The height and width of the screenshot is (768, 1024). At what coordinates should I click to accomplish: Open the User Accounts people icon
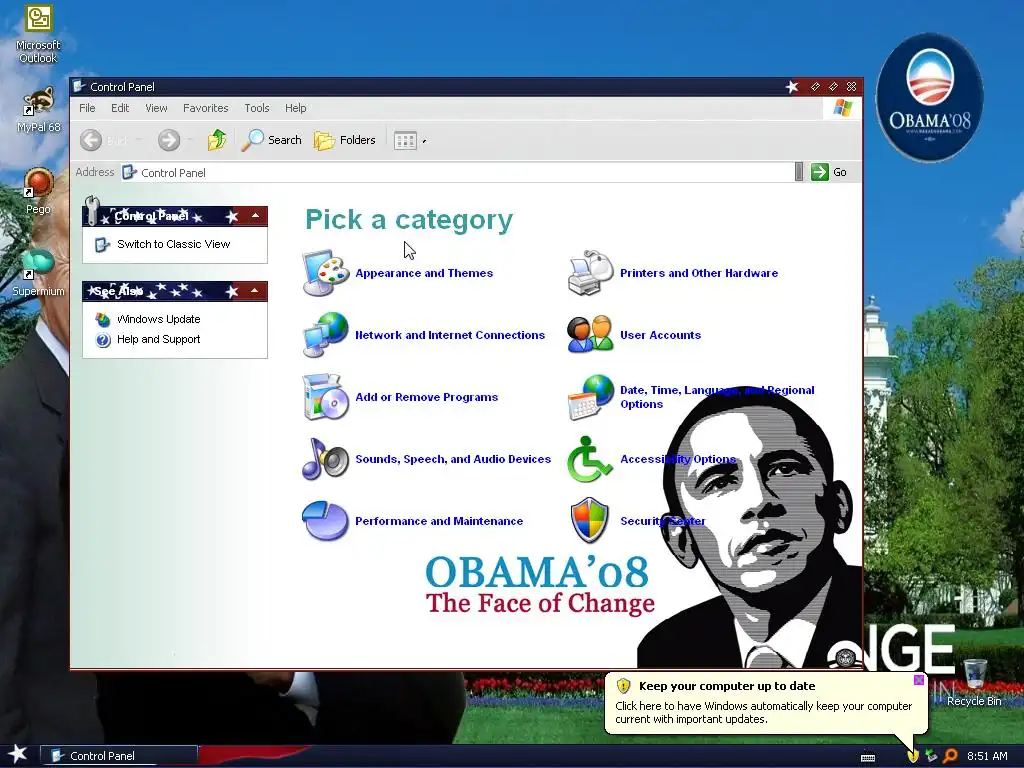590,335
